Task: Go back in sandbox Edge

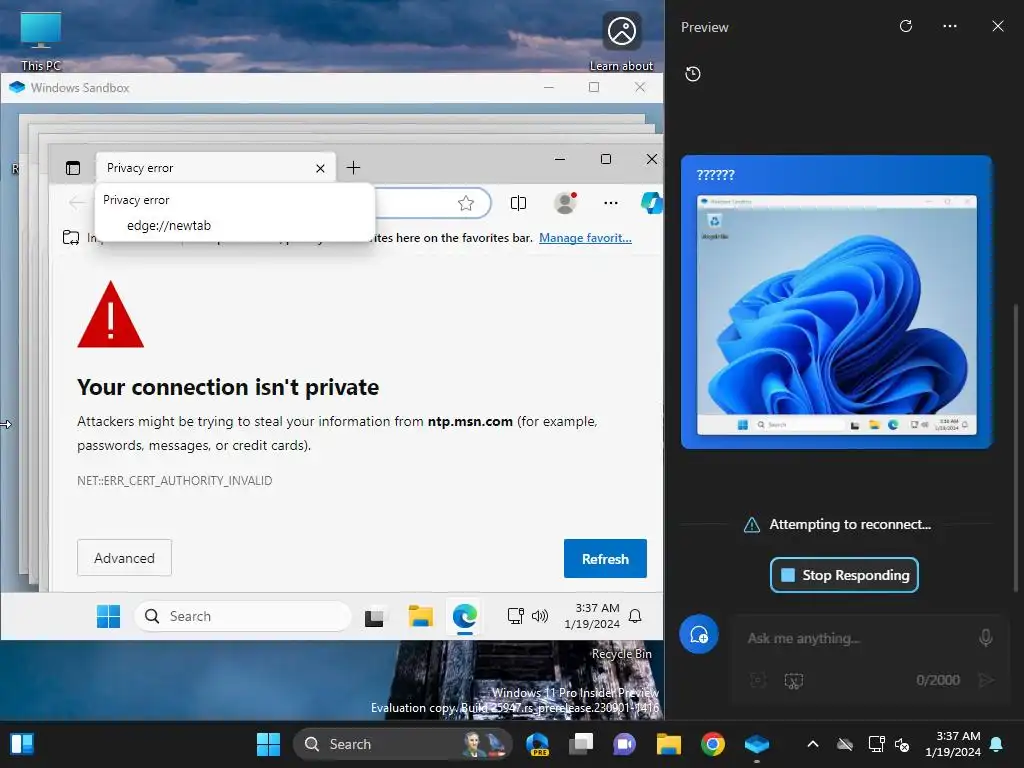Action: pyautogui.click(x=76, y=203)
